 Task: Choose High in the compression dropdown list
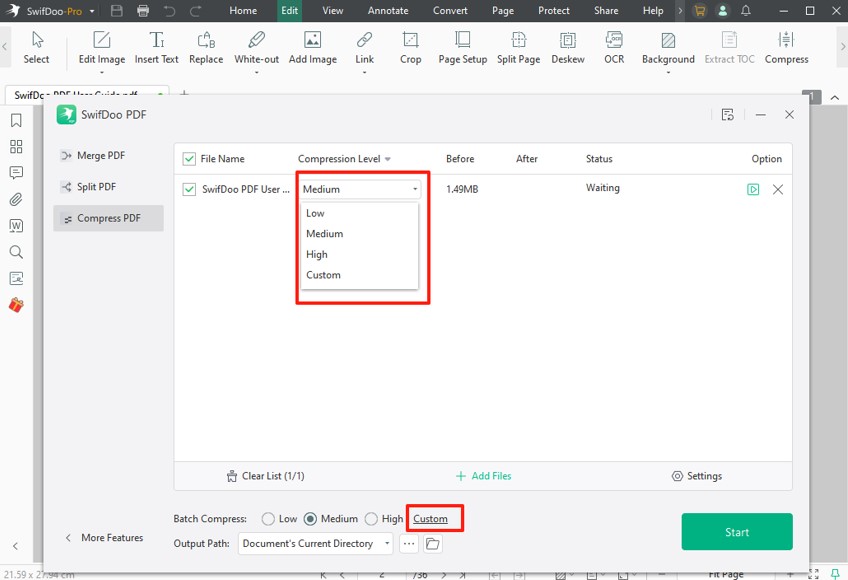tap(359, 254)
